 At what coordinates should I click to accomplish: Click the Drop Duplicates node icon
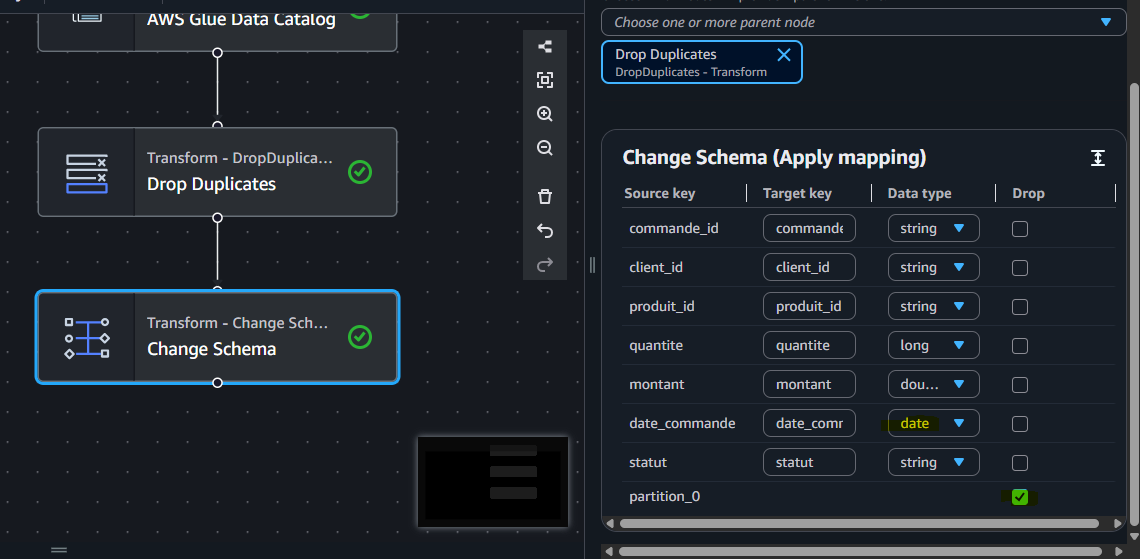point(87,173)
